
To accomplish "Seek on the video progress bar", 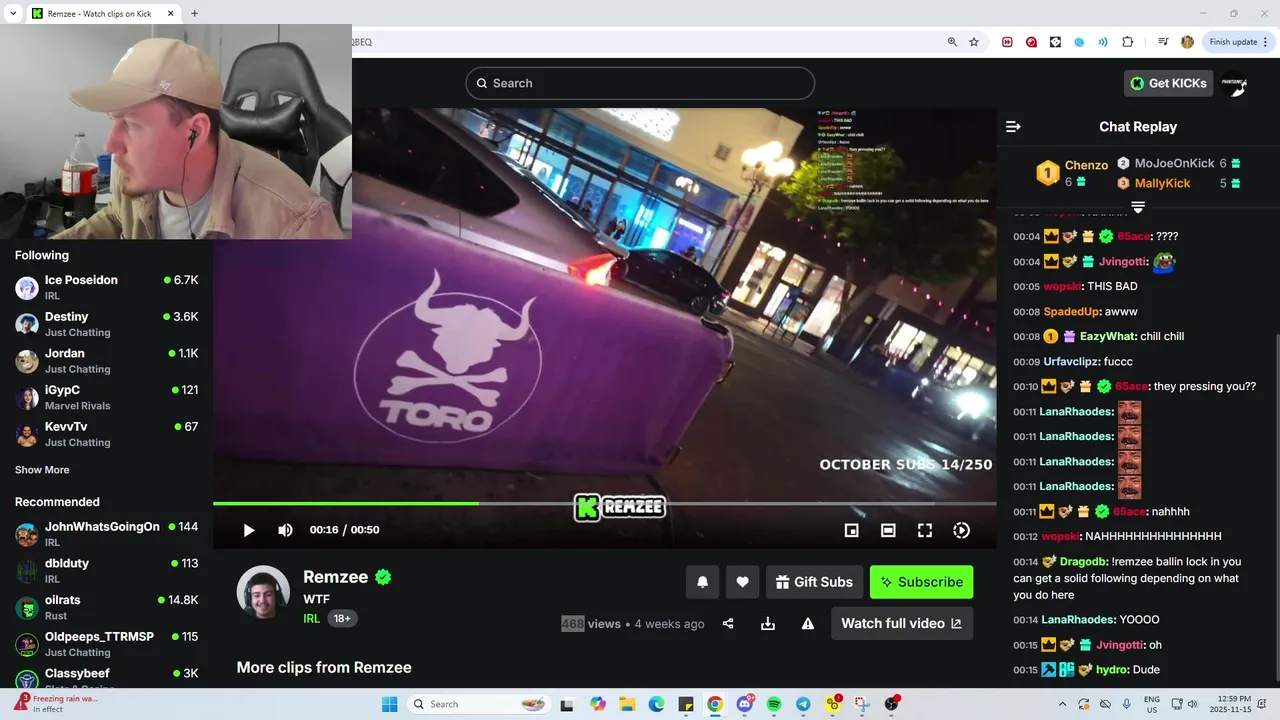I will click(x=604, y=503).
